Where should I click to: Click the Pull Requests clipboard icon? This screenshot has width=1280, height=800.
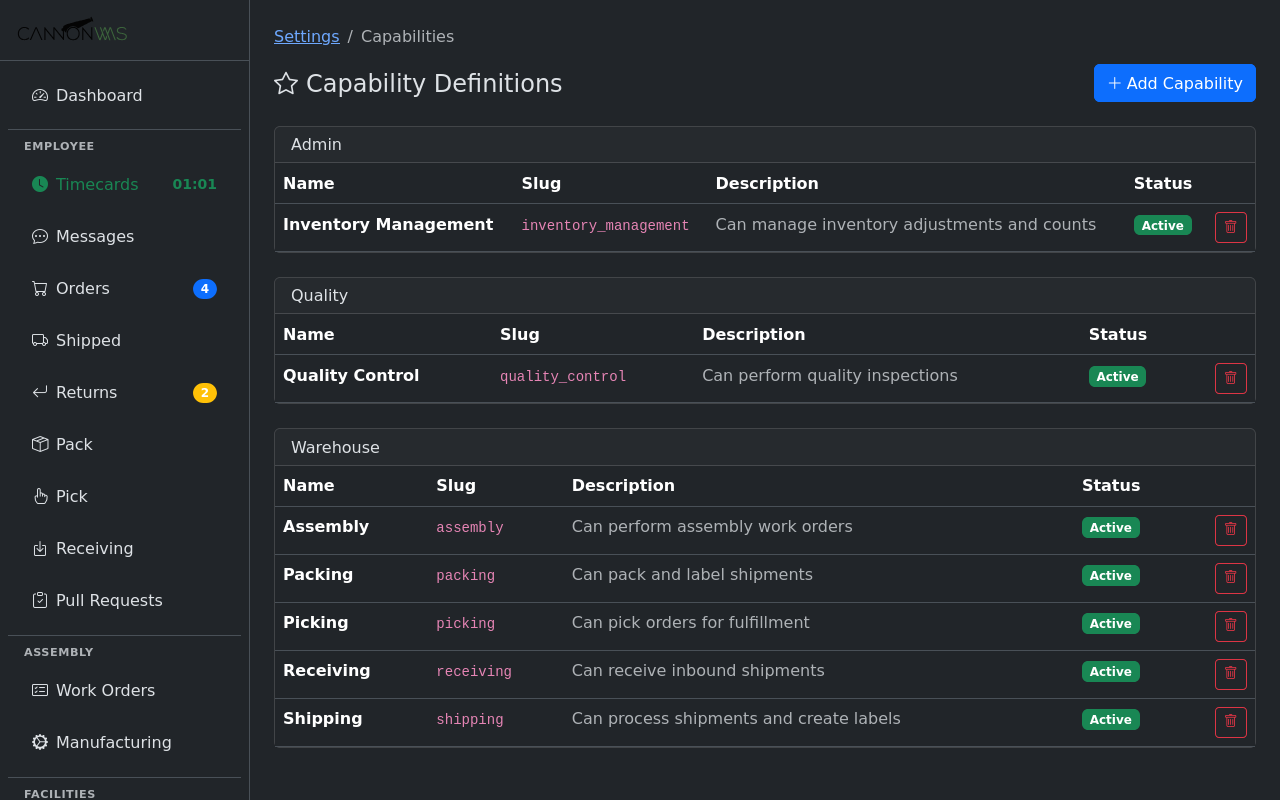(x=39, y=600)
